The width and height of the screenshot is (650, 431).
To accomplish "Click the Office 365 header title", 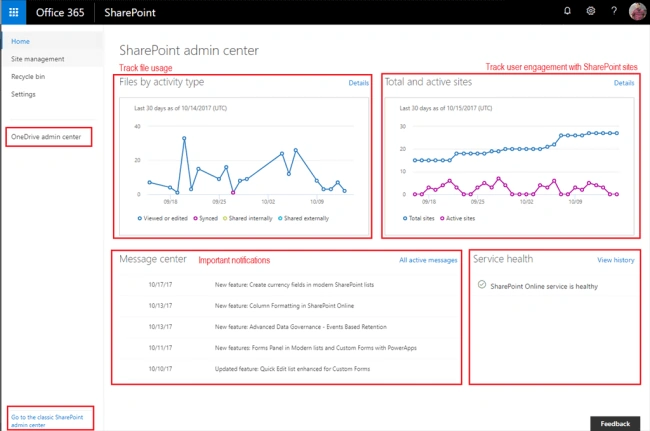I will click(60, 12).
